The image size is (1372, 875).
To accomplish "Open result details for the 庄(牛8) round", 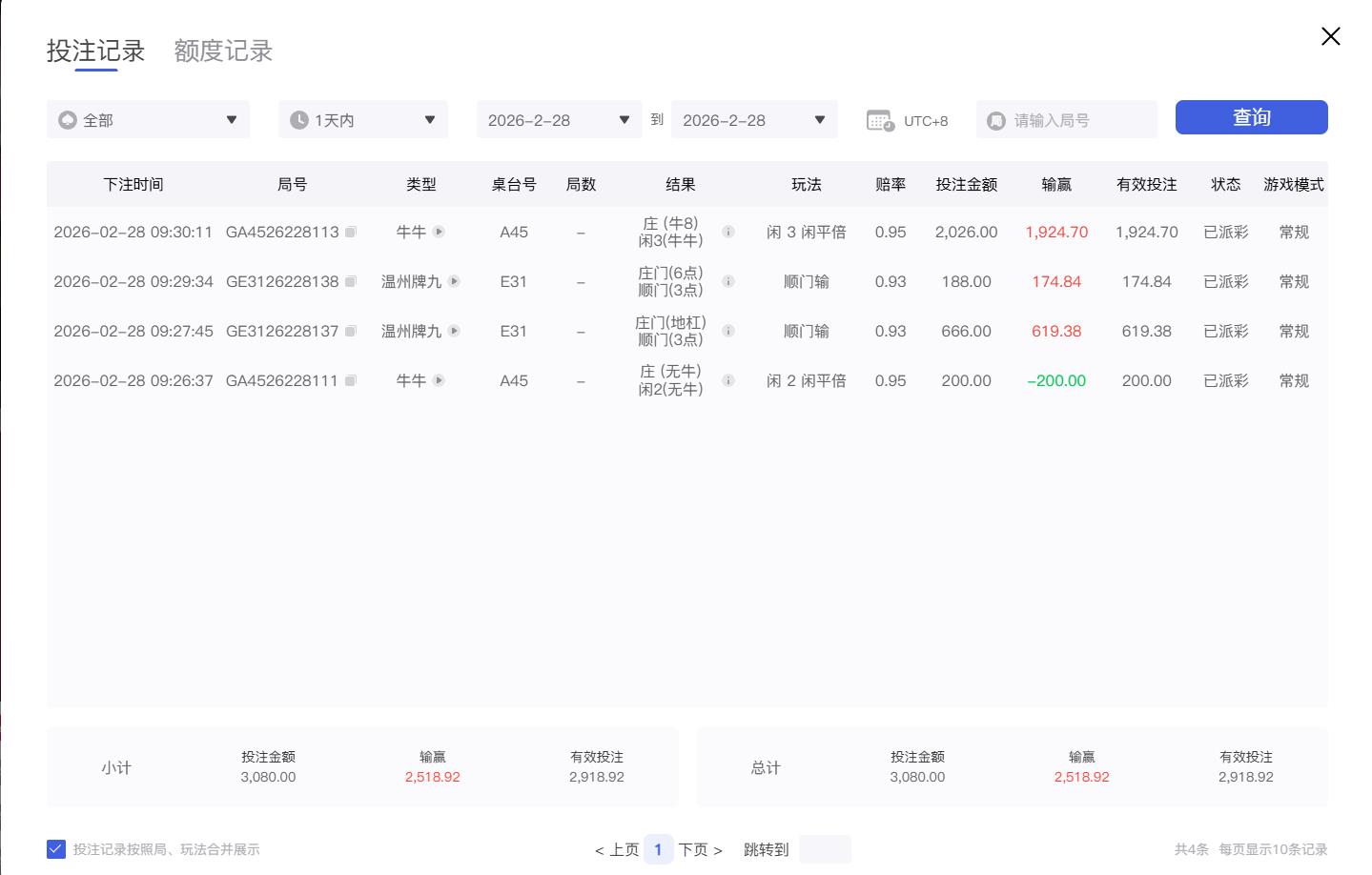I will point(728,232).
